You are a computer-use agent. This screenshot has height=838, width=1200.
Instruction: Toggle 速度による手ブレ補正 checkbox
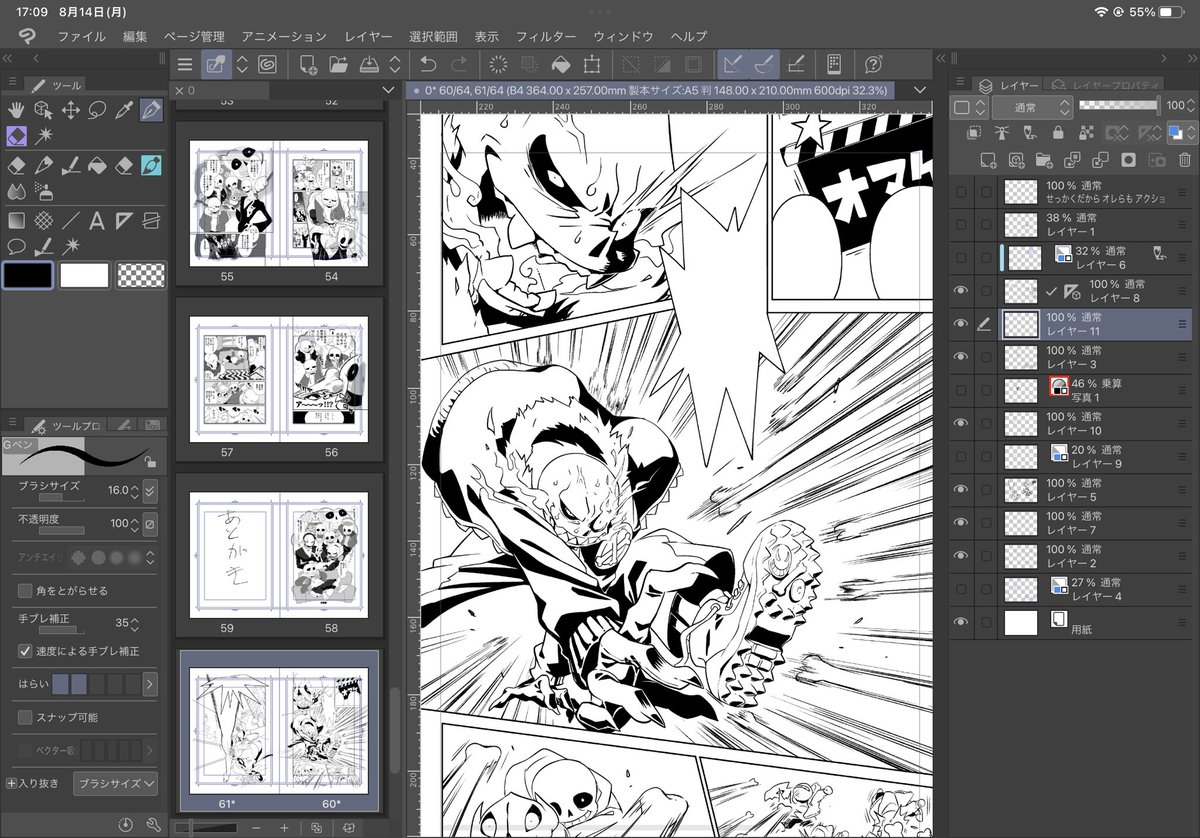(x=25, y=651)
